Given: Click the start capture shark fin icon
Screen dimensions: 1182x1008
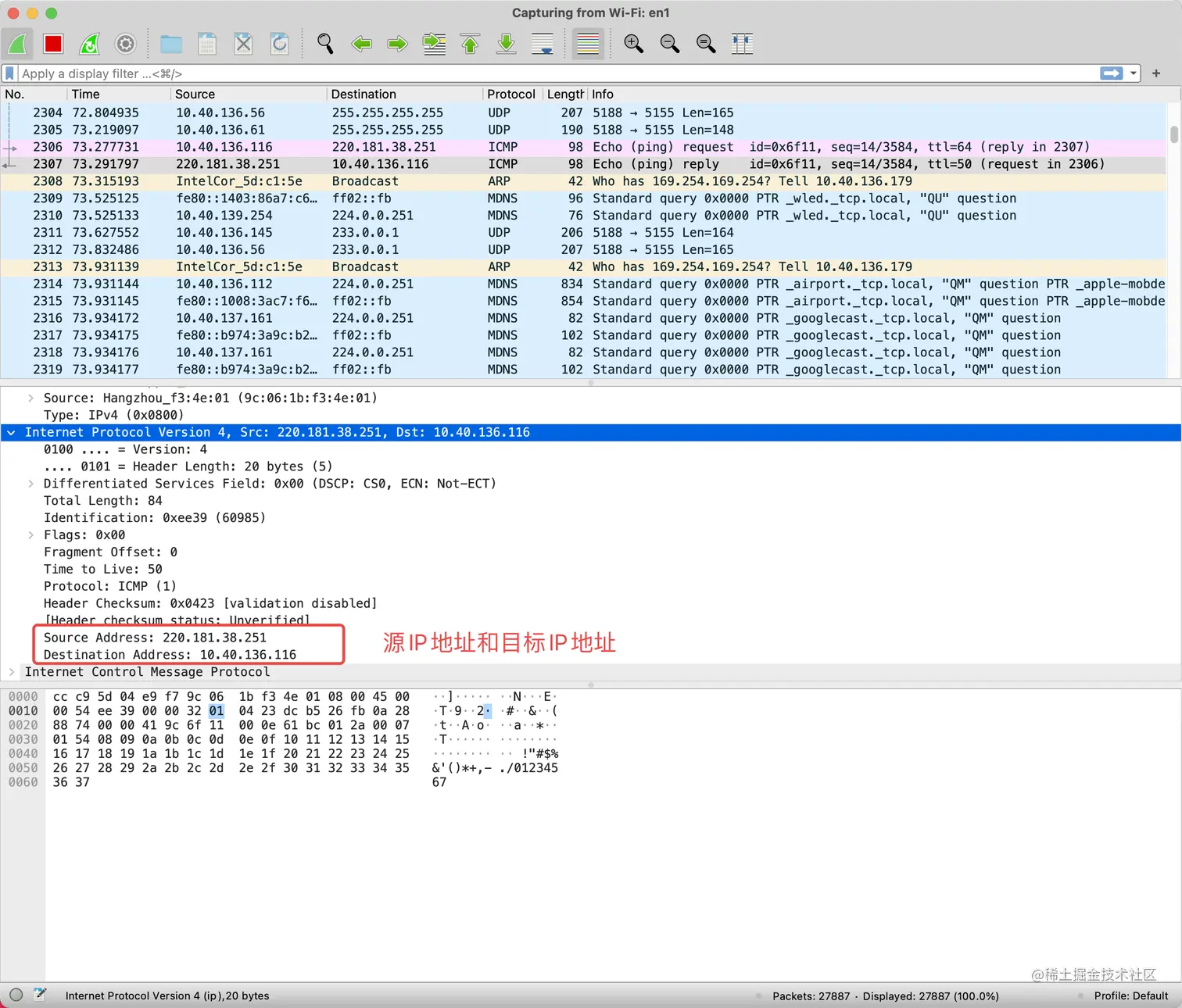Looking at the screenshot, I should pyautogui.click(x=17, y=44).
